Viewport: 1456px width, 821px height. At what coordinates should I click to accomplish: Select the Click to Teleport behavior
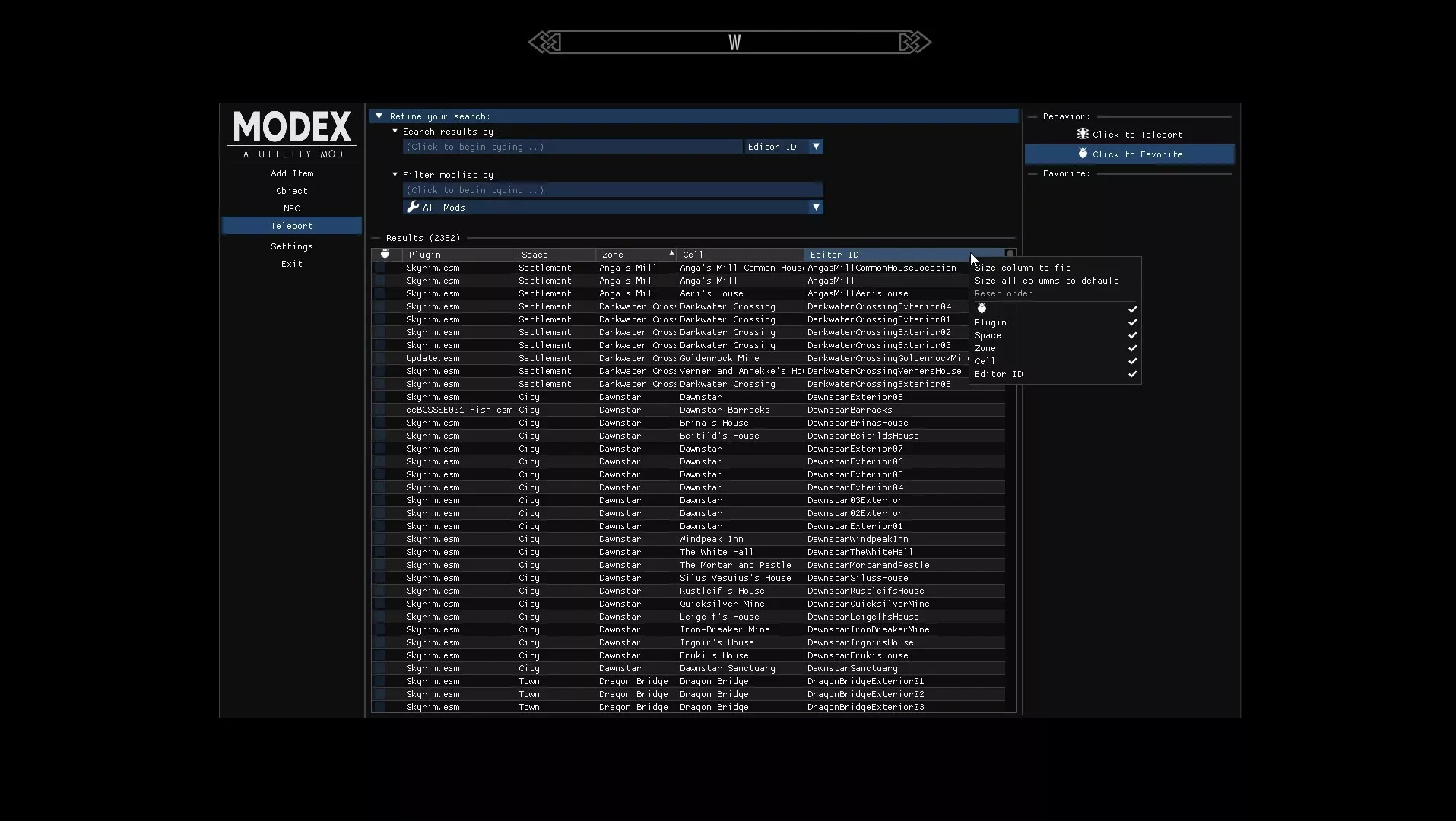tap(1130, 135)
